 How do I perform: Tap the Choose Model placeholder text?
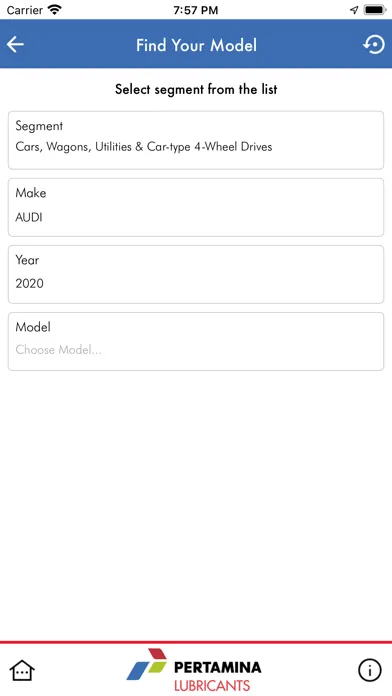pyautogui.click(x=59, y=350)
